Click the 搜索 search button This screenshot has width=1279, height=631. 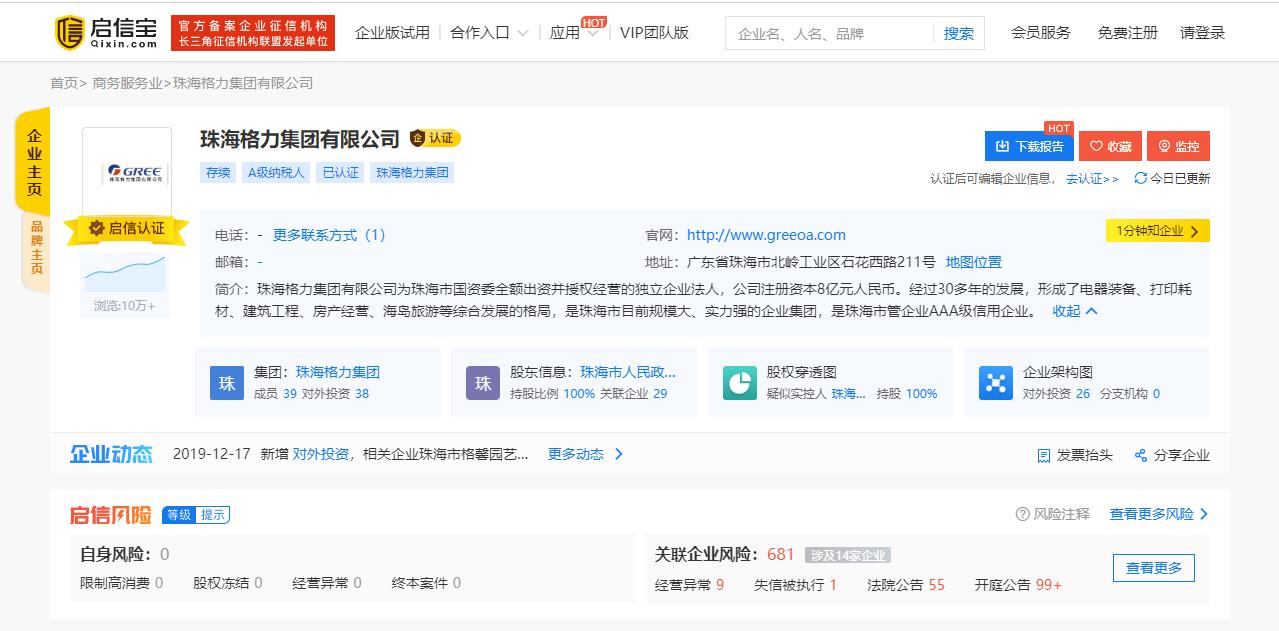[959, 33]
